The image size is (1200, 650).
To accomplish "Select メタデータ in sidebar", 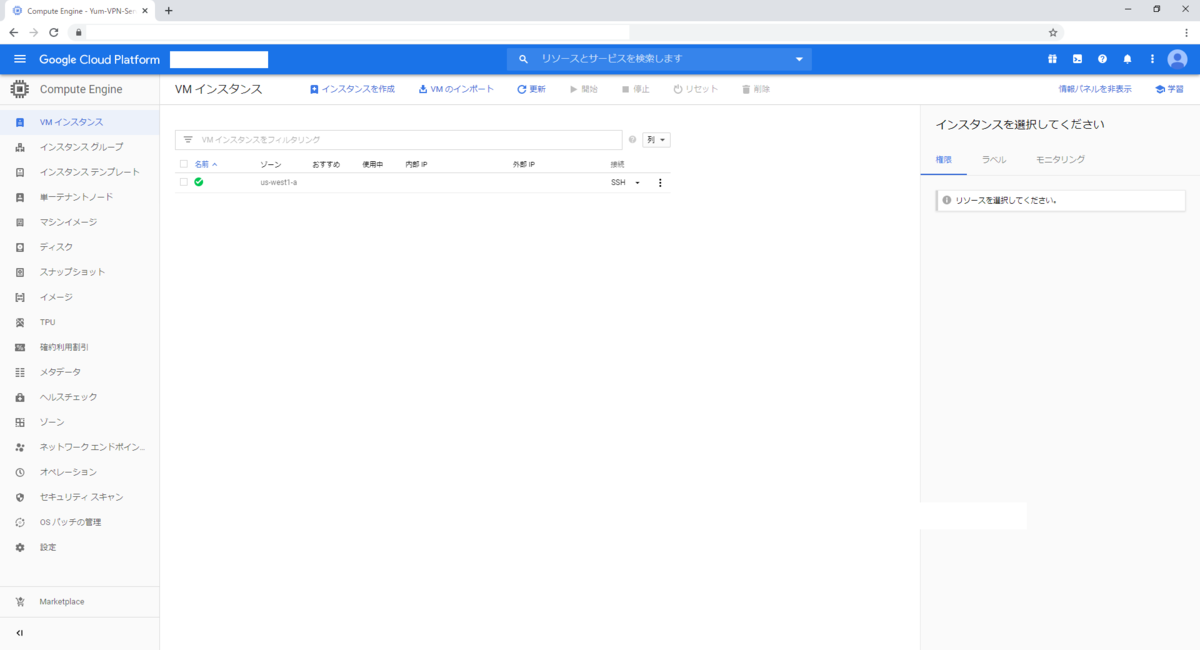I will [60, 372].
